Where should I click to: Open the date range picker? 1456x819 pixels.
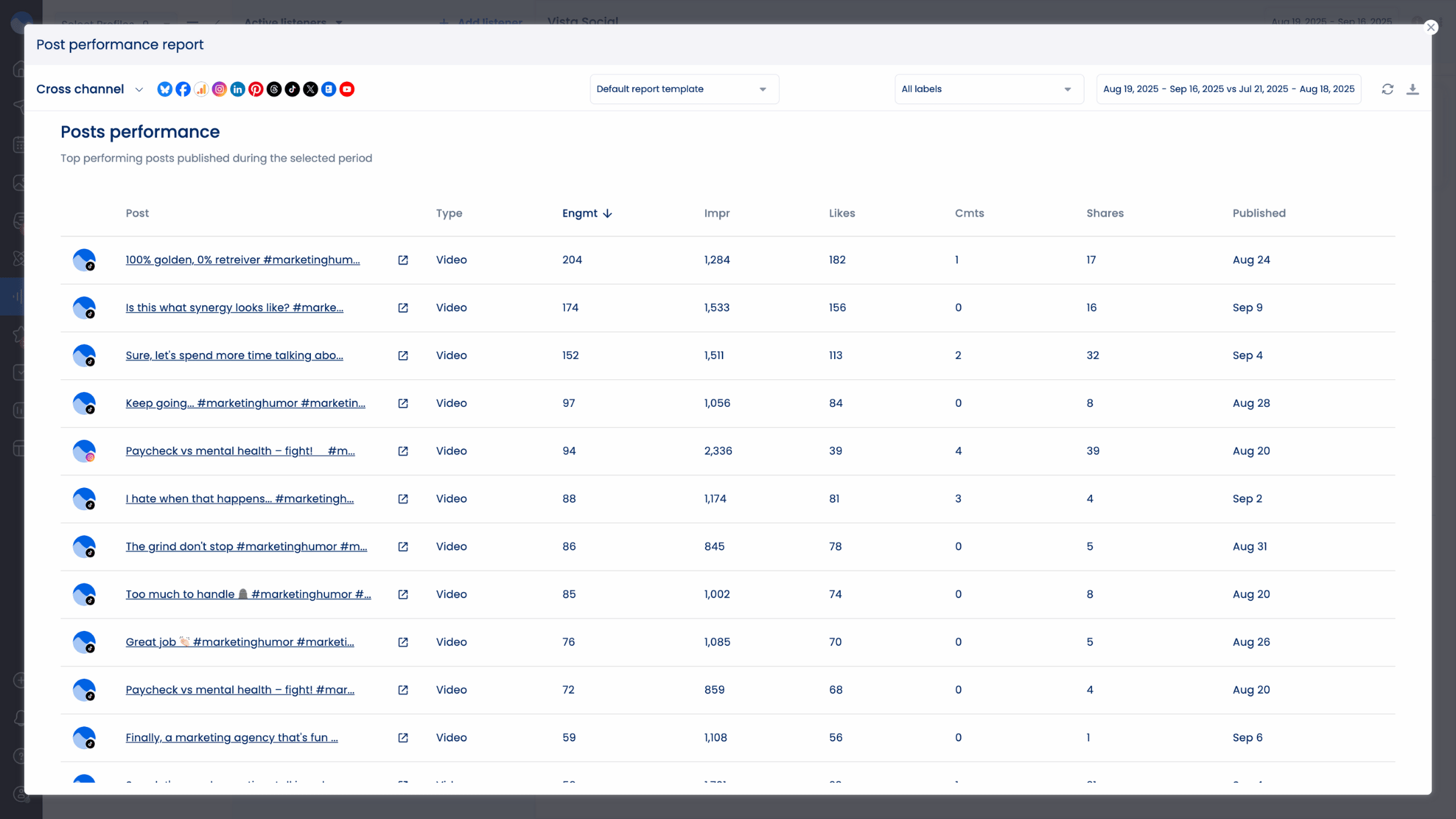(1228, 89)
